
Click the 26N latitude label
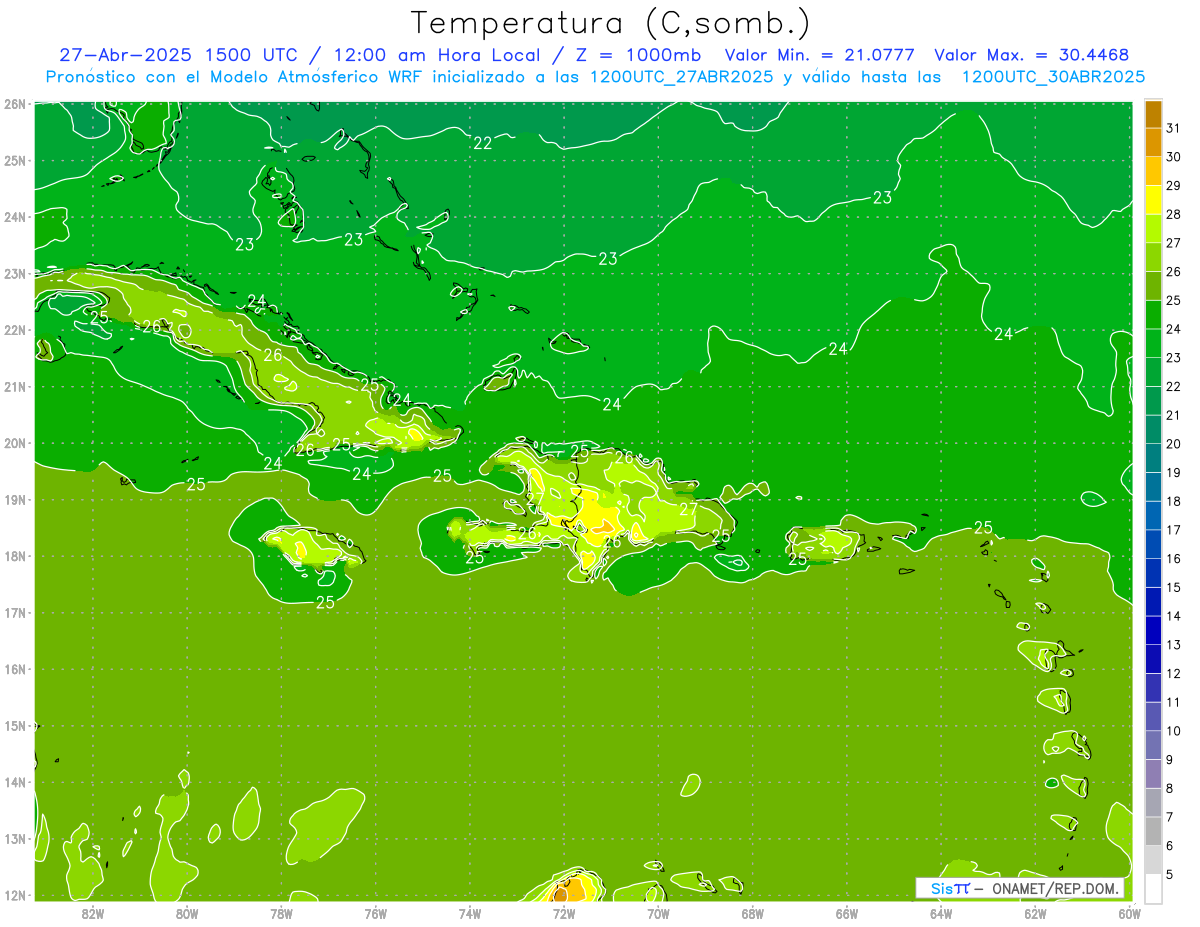[15, 104]
